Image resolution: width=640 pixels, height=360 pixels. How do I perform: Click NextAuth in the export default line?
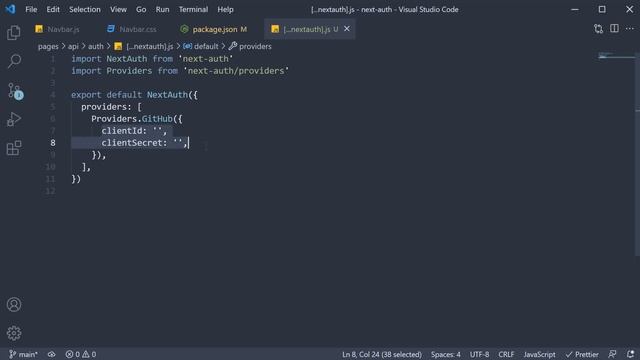point(167,95)
